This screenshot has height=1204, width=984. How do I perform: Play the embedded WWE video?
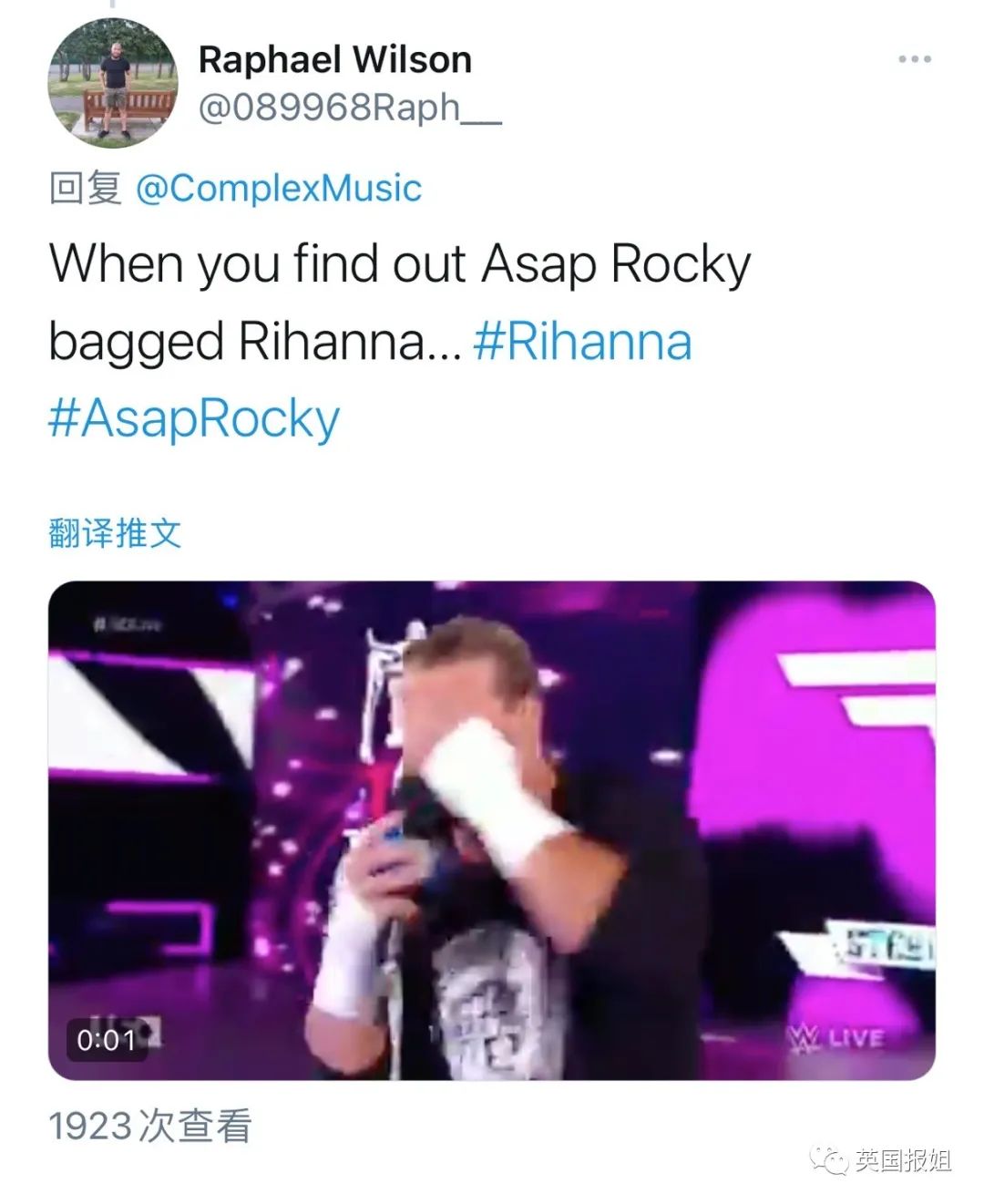[492, 830]
